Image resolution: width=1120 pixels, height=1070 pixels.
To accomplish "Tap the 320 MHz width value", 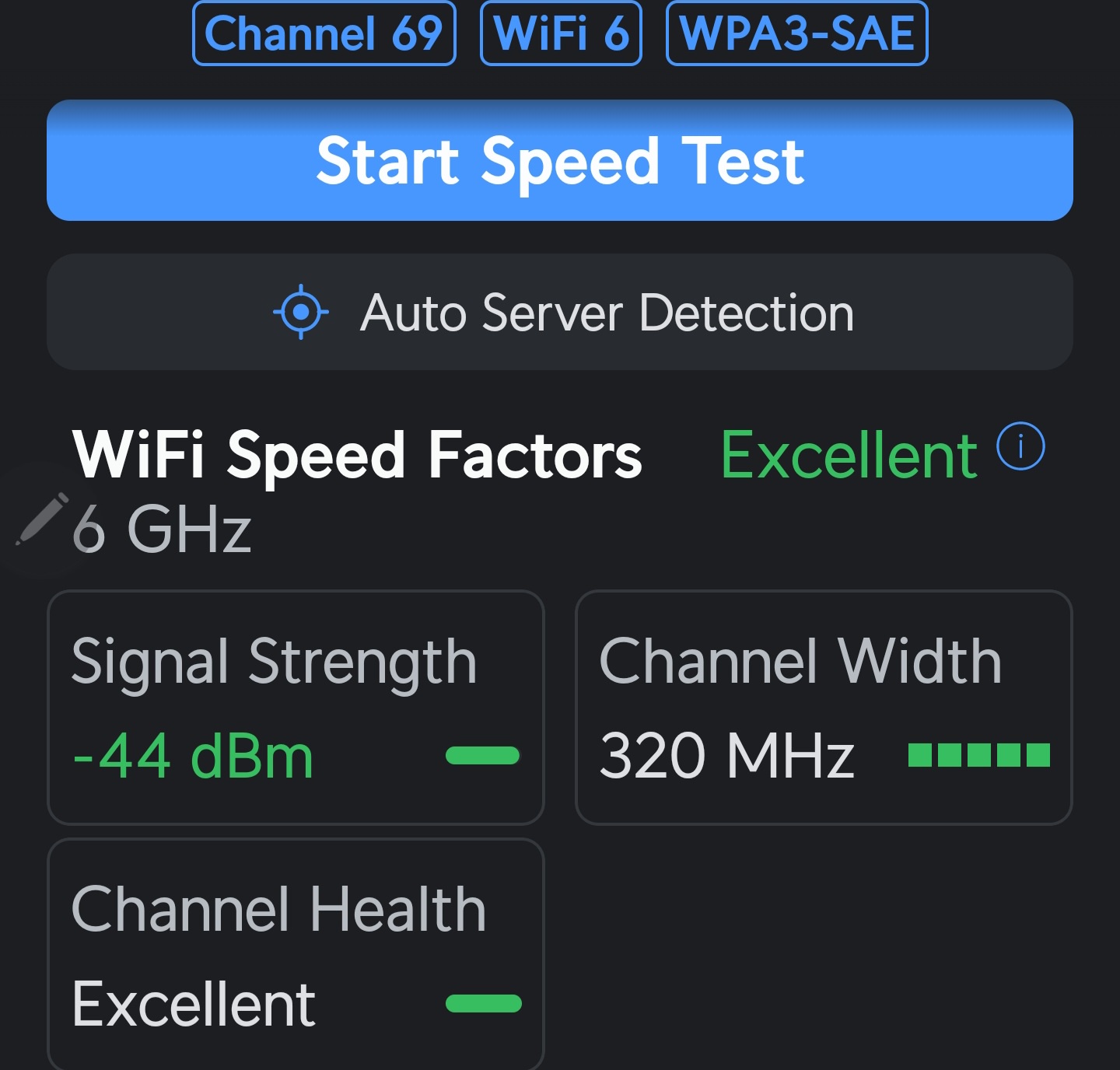I will coord(726,756).
